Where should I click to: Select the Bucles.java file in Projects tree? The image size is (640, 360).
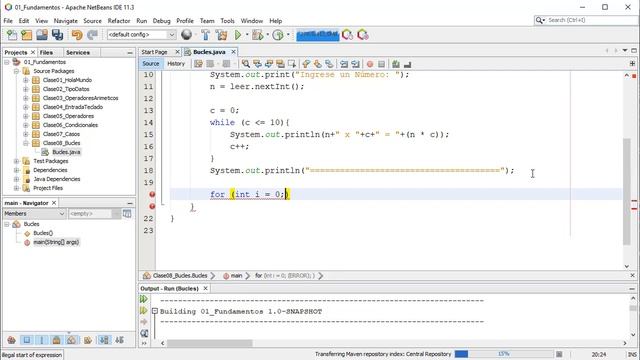[66, 152]
